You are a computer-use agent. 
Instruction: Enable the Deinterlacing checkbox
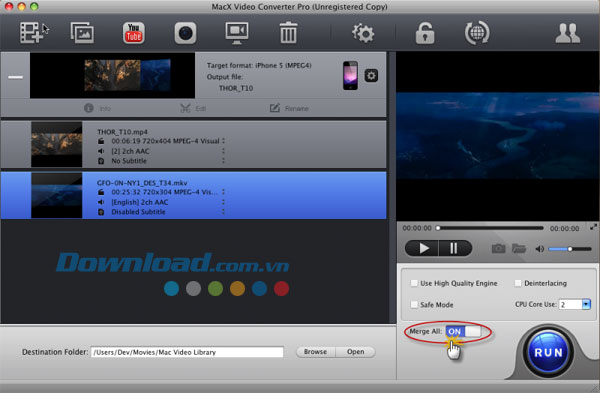pyautogui.click(x=518, y=283)
